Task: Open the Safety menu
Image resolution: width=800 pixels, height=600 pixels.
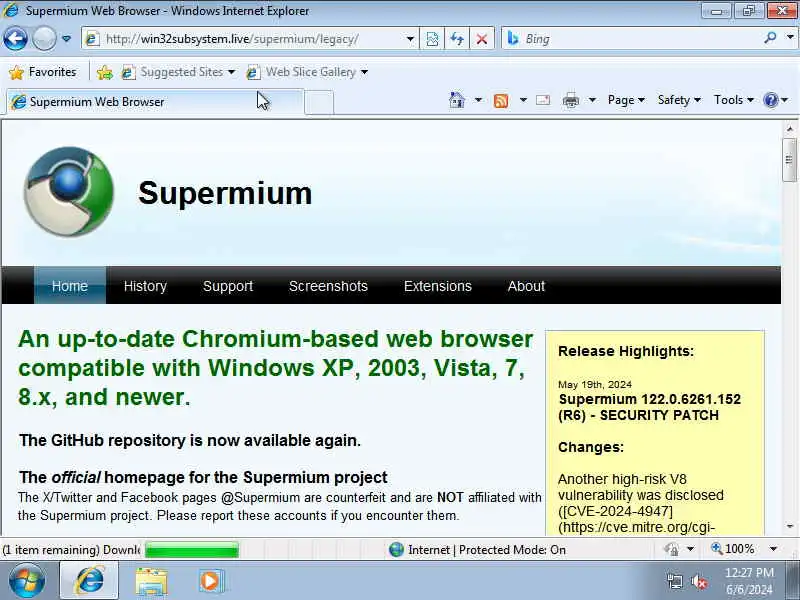Action: [679, 100]
